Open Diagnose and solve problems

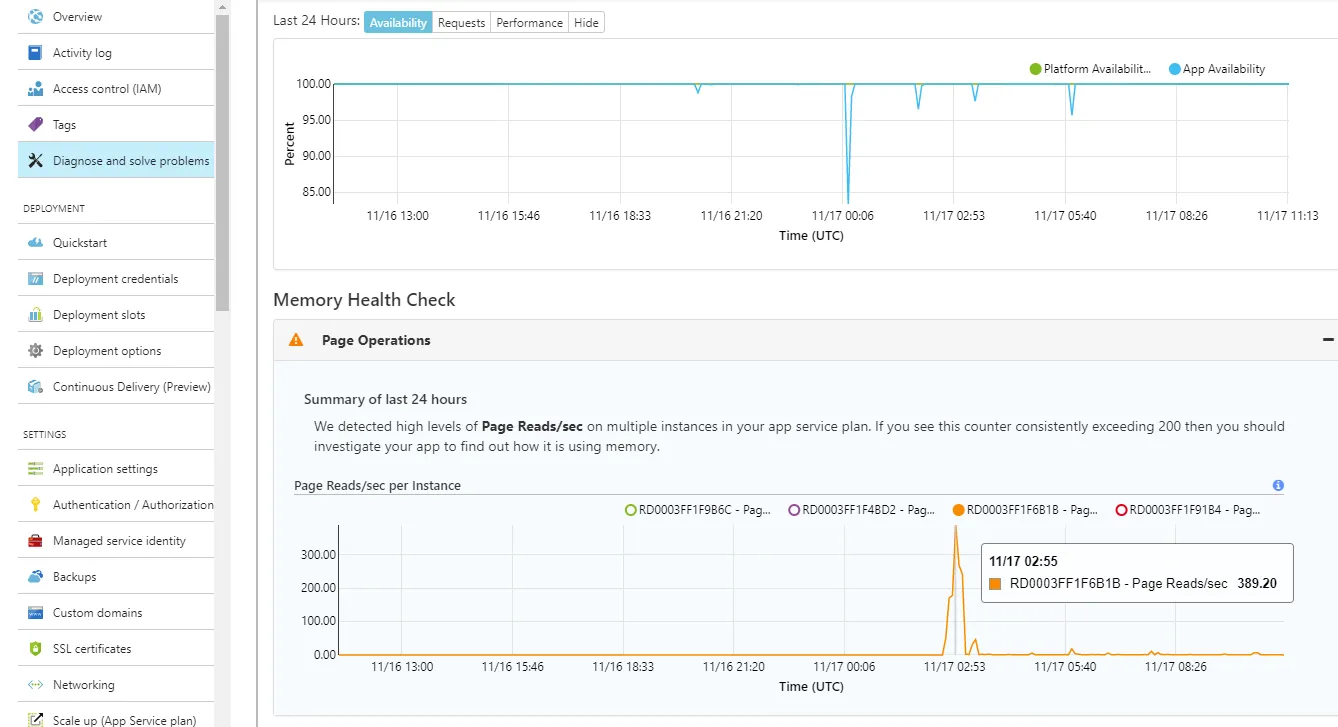tap(116, 160)
